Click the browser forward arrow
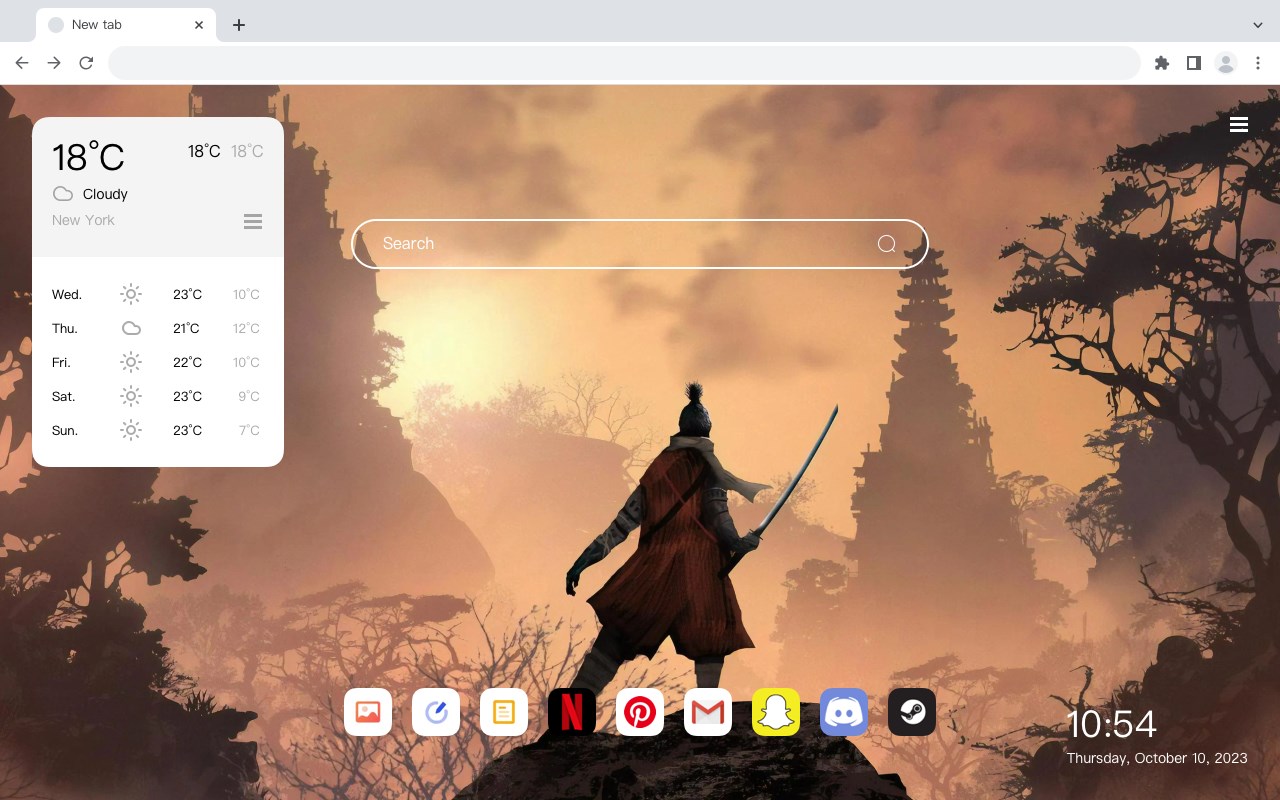 [54, 63]
